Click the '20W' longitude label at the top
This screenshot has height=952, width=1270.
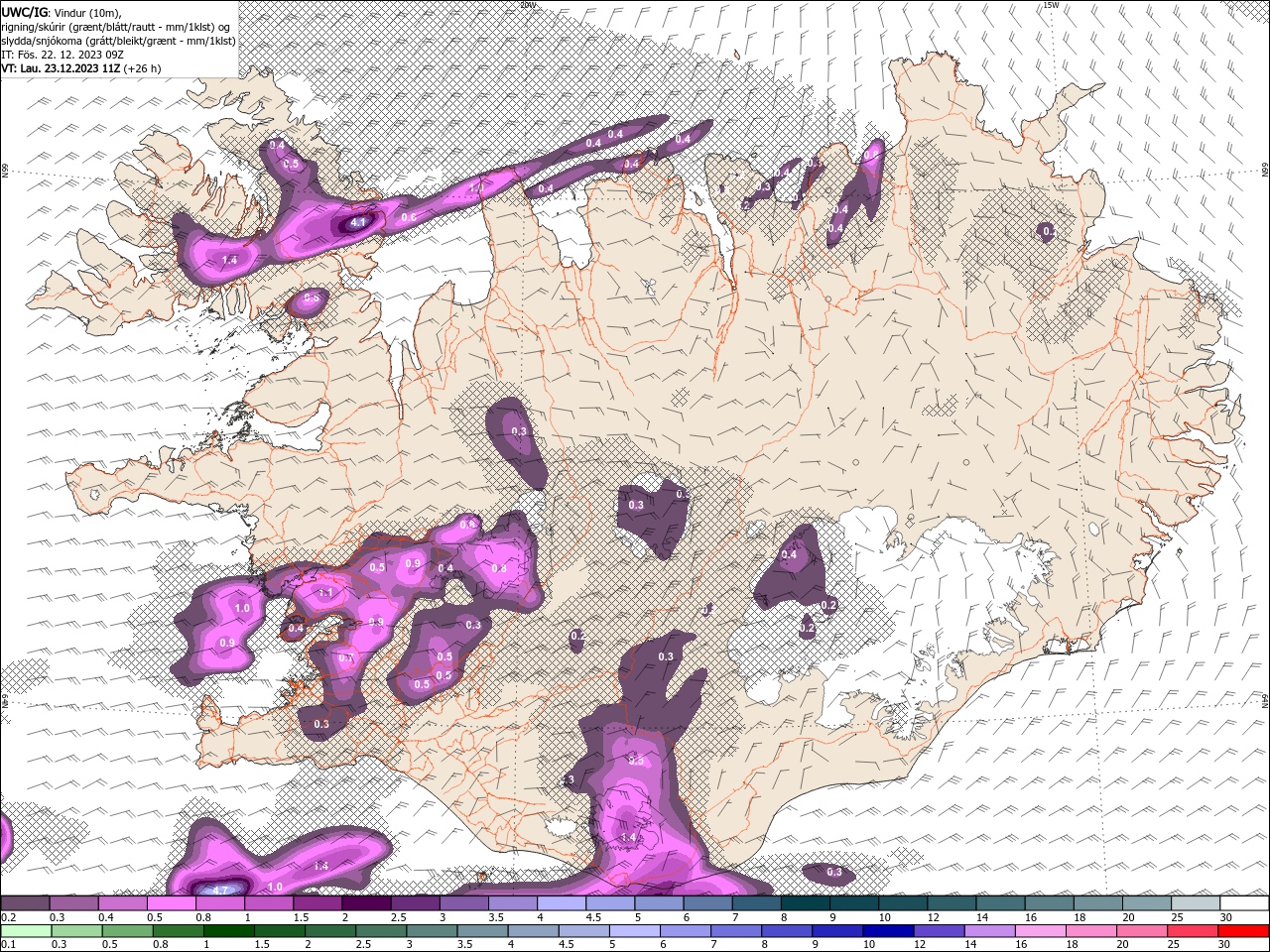tap(527, 5)
